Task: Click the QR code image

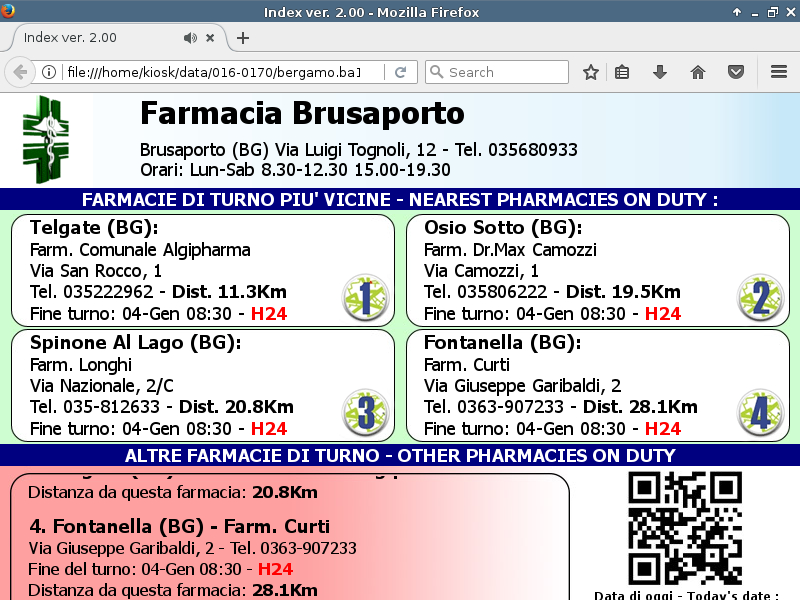Action: point(684,527)
